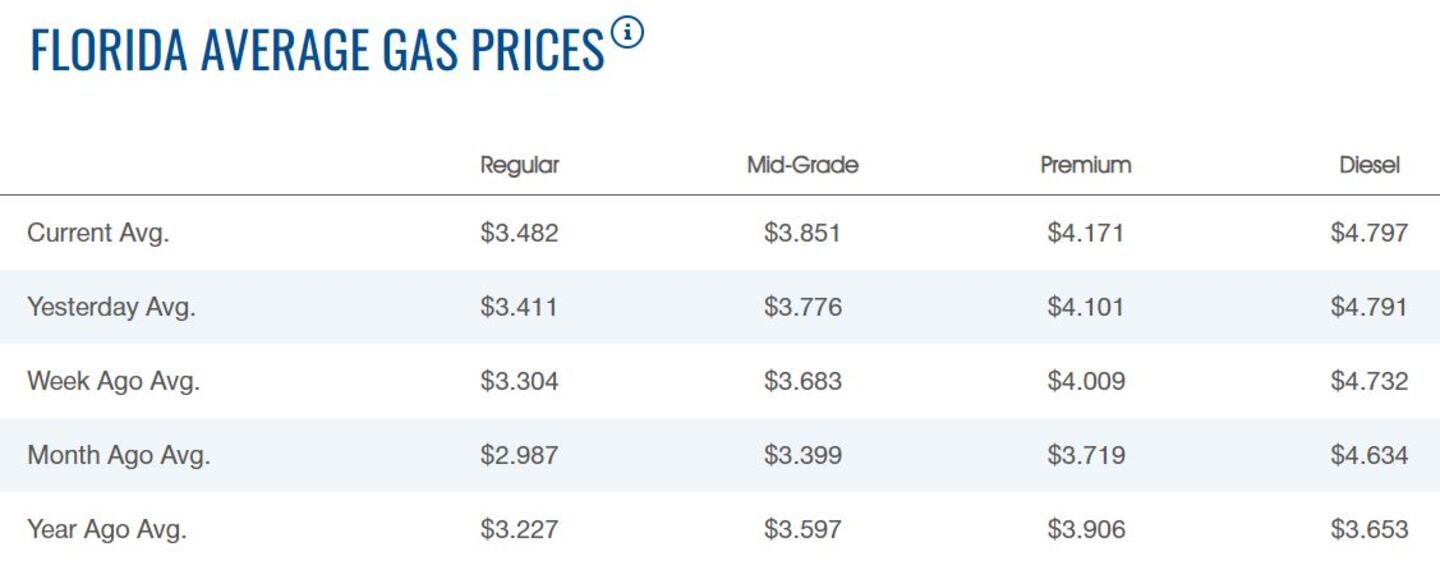Click the Florida Average Gas Prices heading
Screen dimensions: 1440x579
[x=317, y=50]
